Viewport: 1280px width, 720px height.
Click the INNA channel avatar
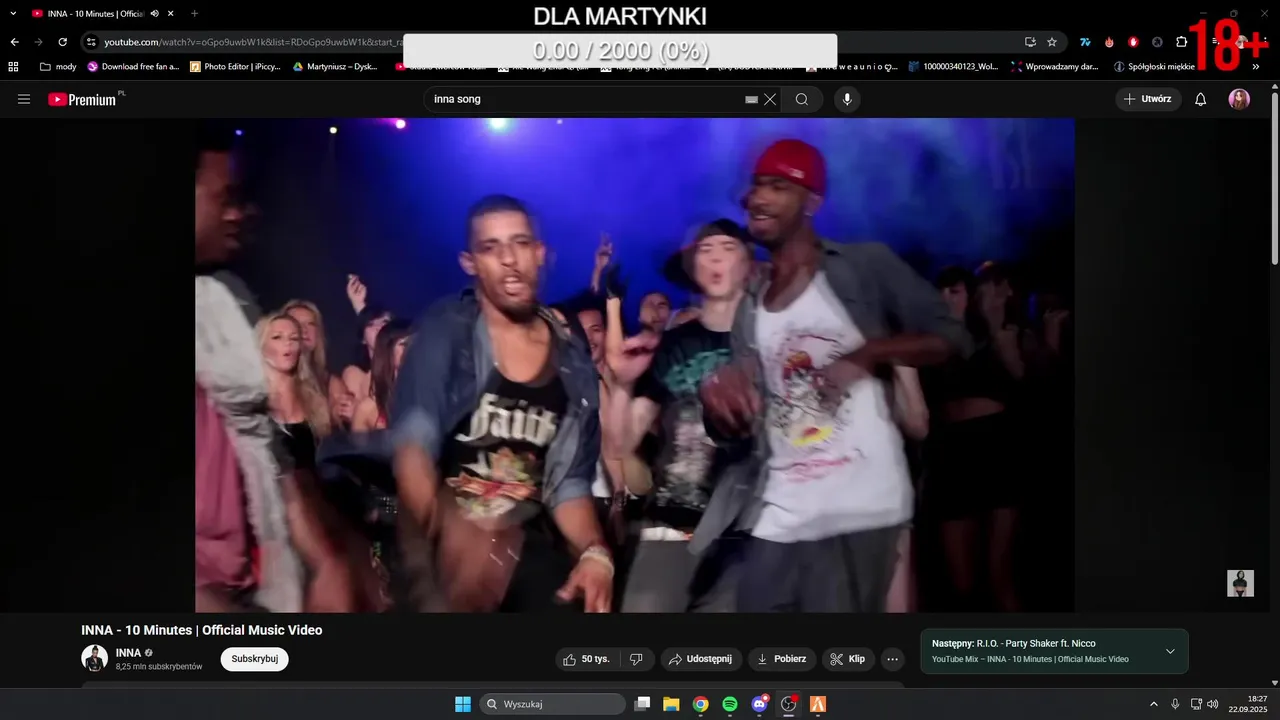[95, 658]
